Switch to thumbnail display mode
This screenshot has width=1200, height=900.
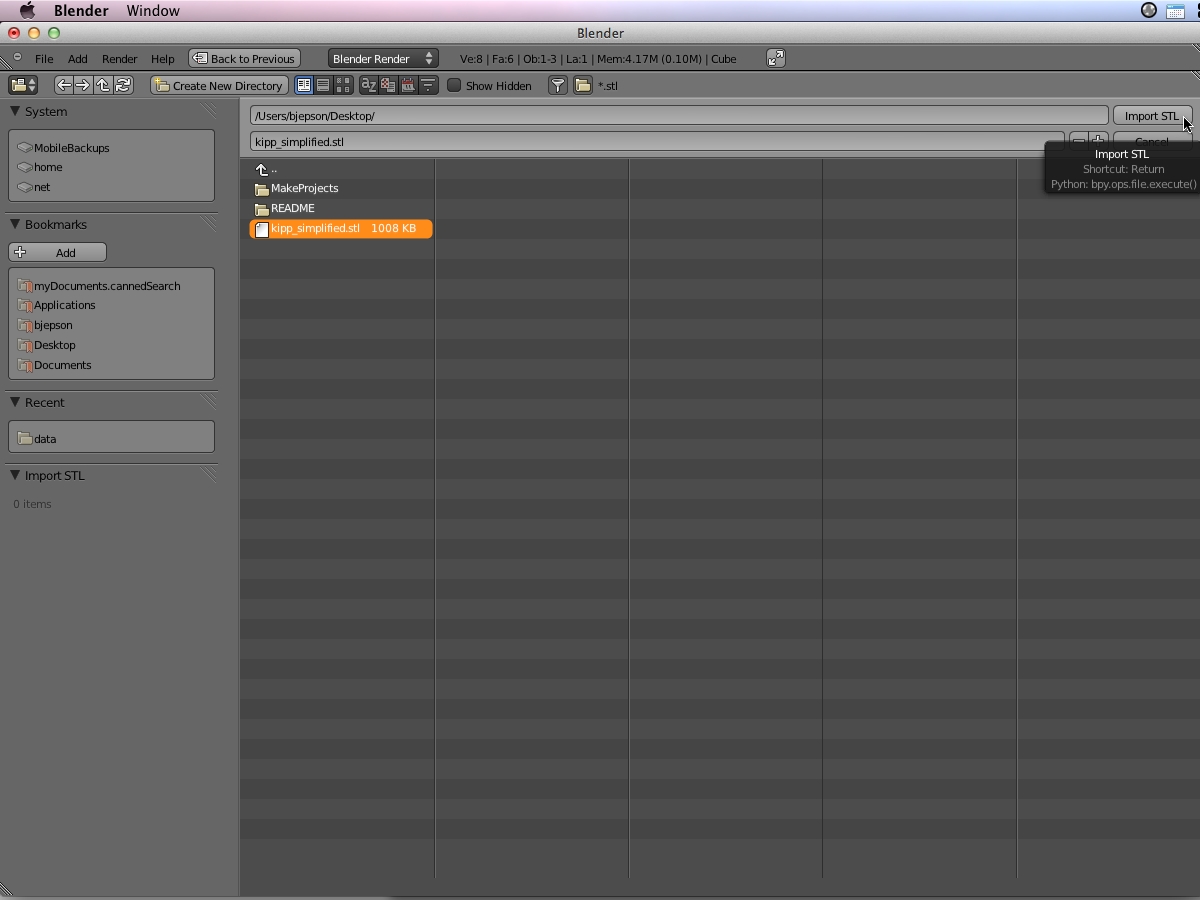point(343,85)
